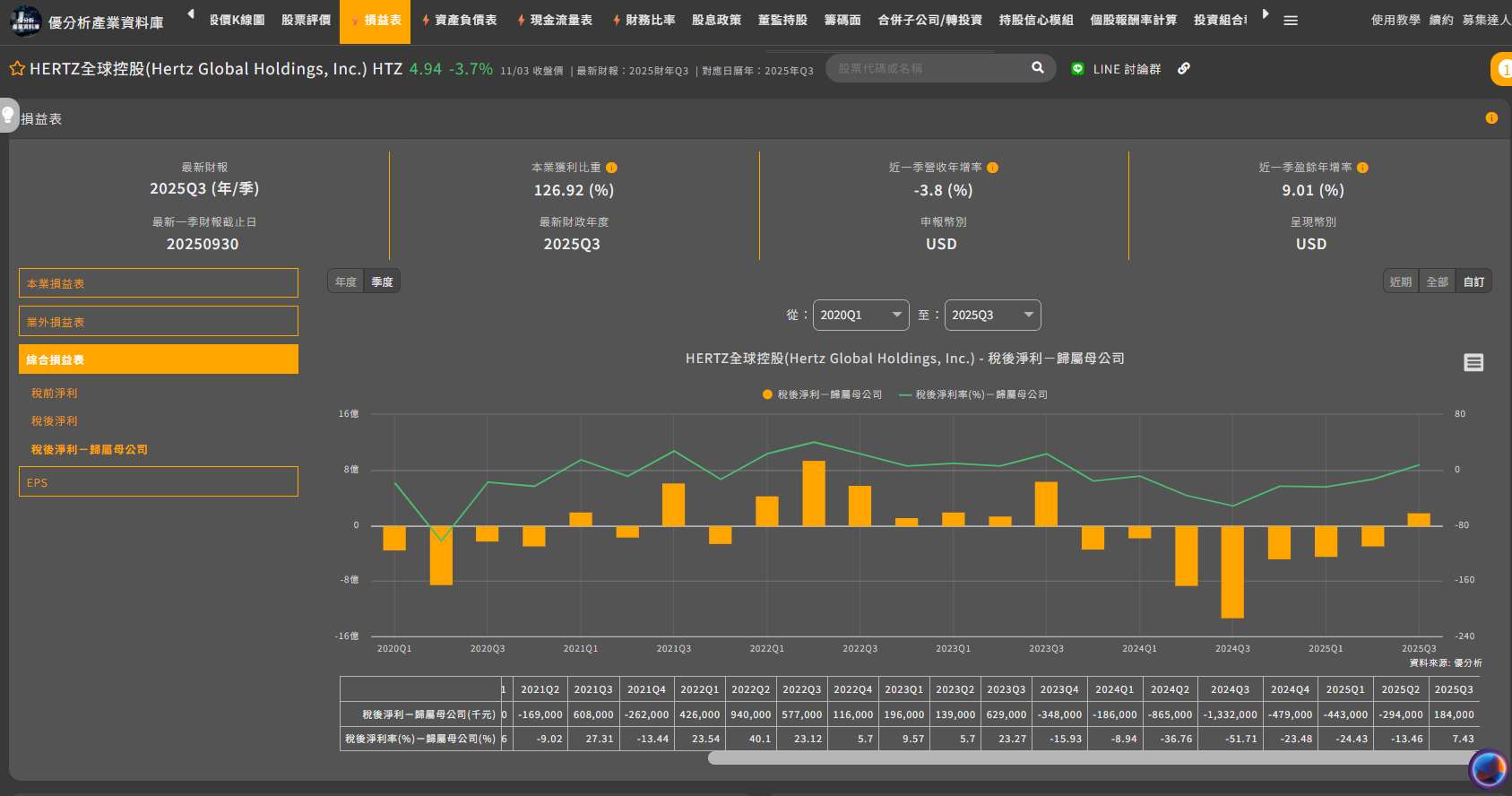1512x796 pixels.
Task: Click the favorite star icon beside HERTZ title
Action: pos(16,69)
